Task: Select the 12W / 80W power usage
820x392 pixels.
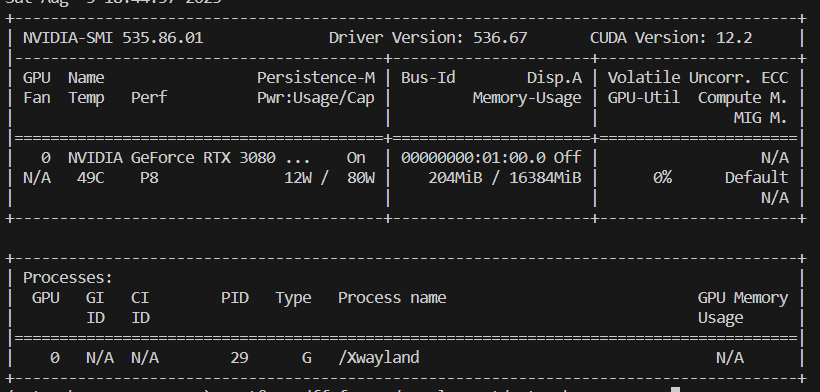Action: [329, 178]
